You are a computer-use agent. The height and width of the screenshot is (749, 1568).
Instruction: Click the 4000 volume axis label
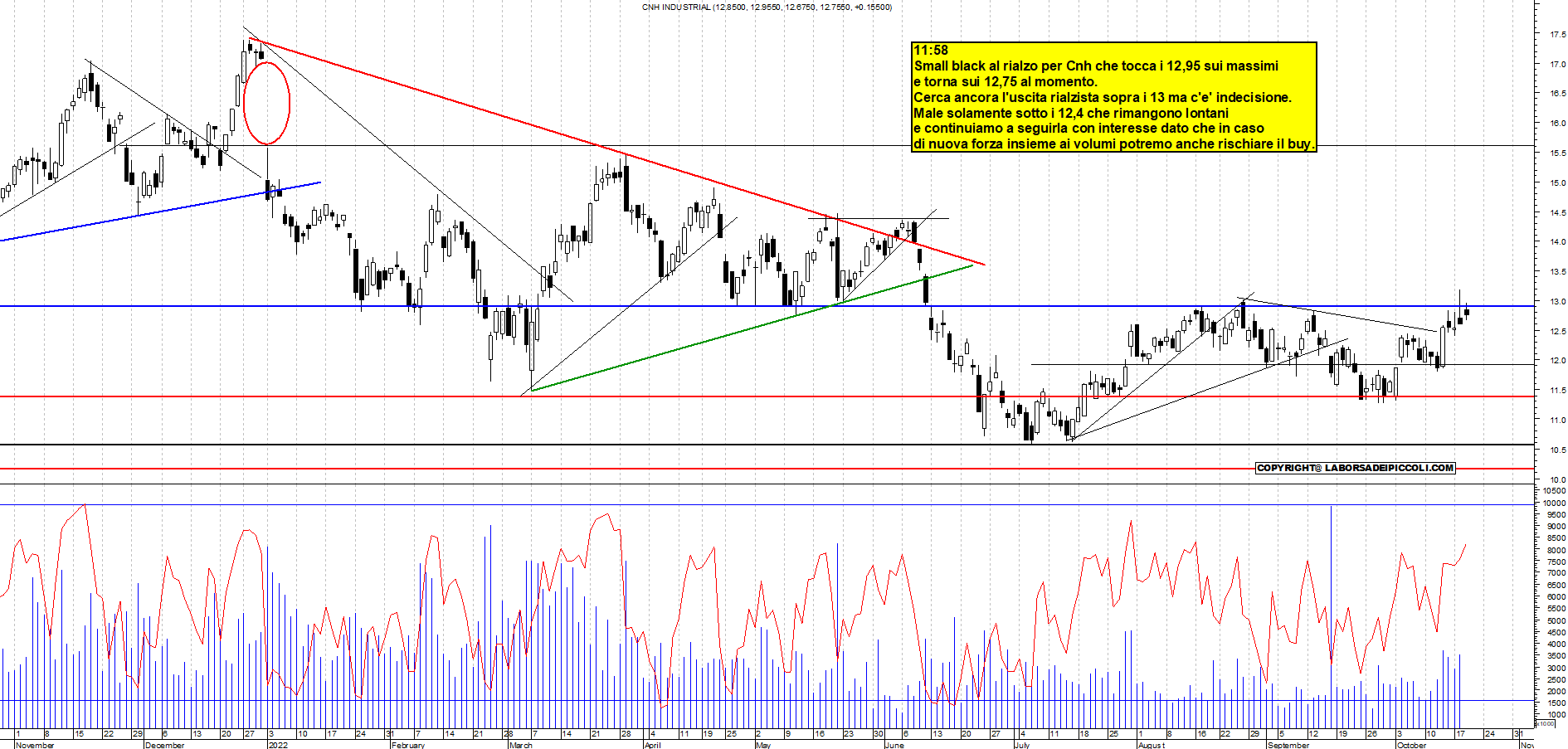(1556, 644)
